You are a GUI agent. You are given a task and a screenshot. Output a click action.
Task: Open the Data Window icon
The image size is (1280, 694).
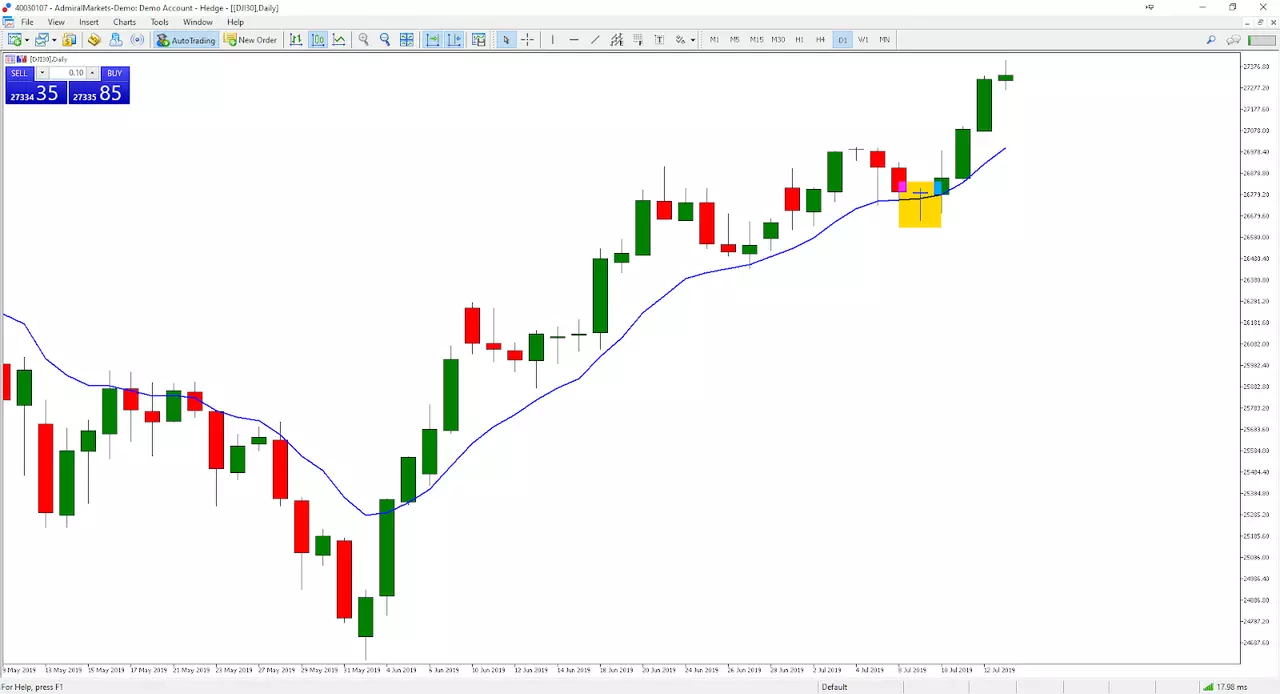coord(94,40)
